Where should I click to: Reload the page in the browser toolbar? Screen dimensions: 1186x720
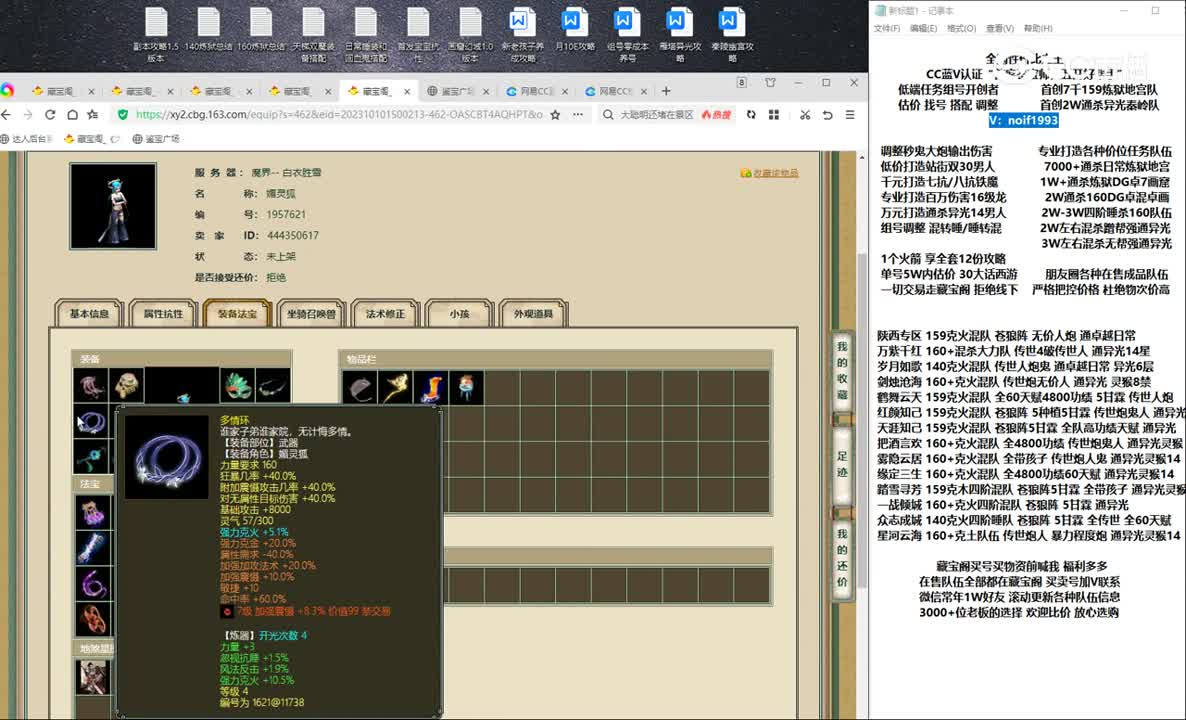[x=50, y=115]
